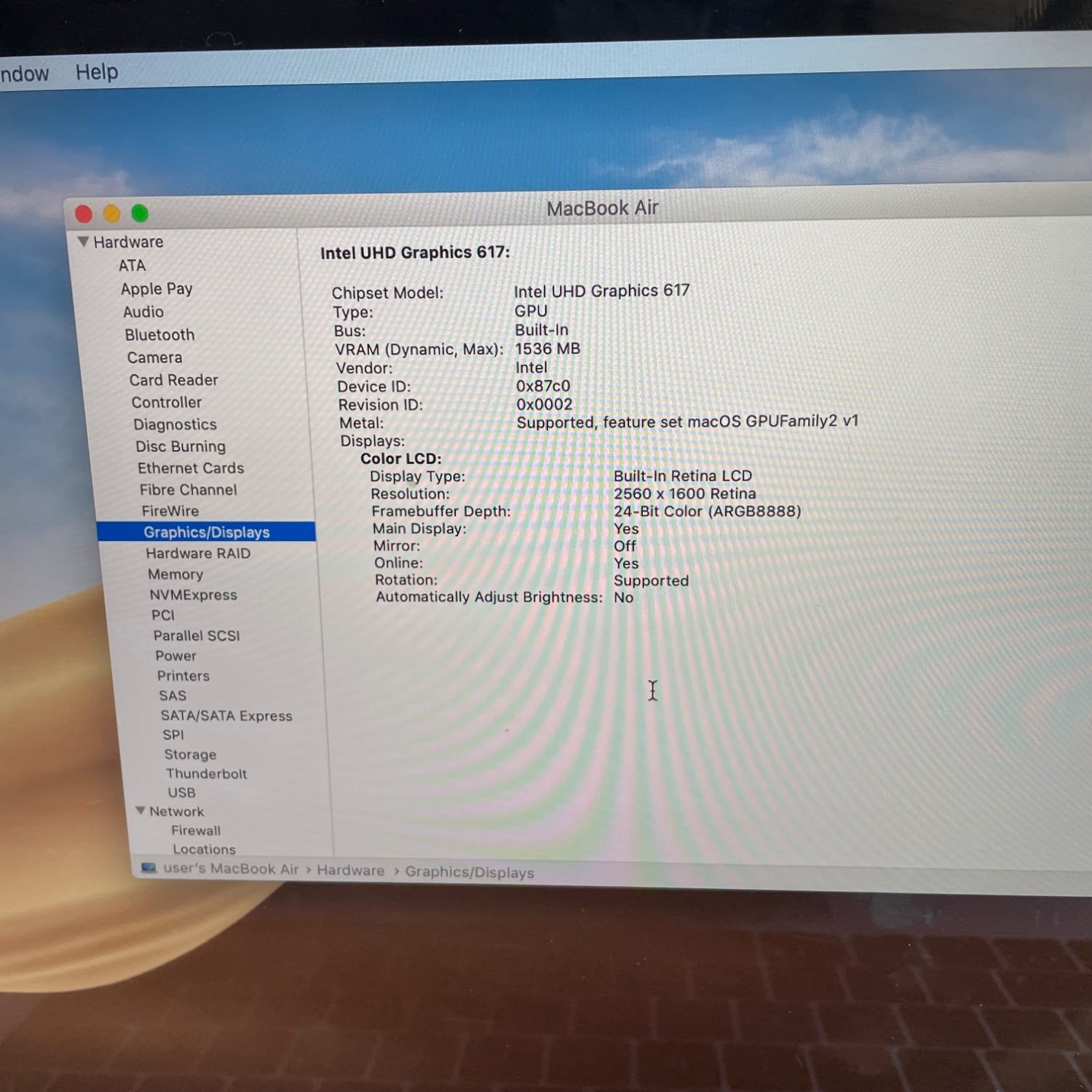1092x1092 pixels.
Task: Click the computer icon in path bar
Action: click(x=149, y=868)
